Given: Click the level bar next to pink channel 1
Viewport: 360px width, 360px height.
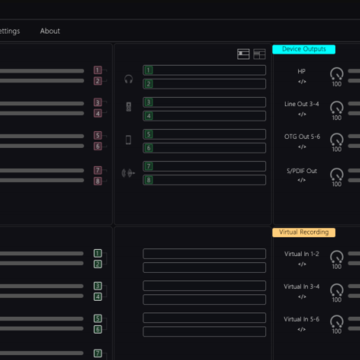Looking at the screenshot, I should pyautogui.click(x=42, y=71).
